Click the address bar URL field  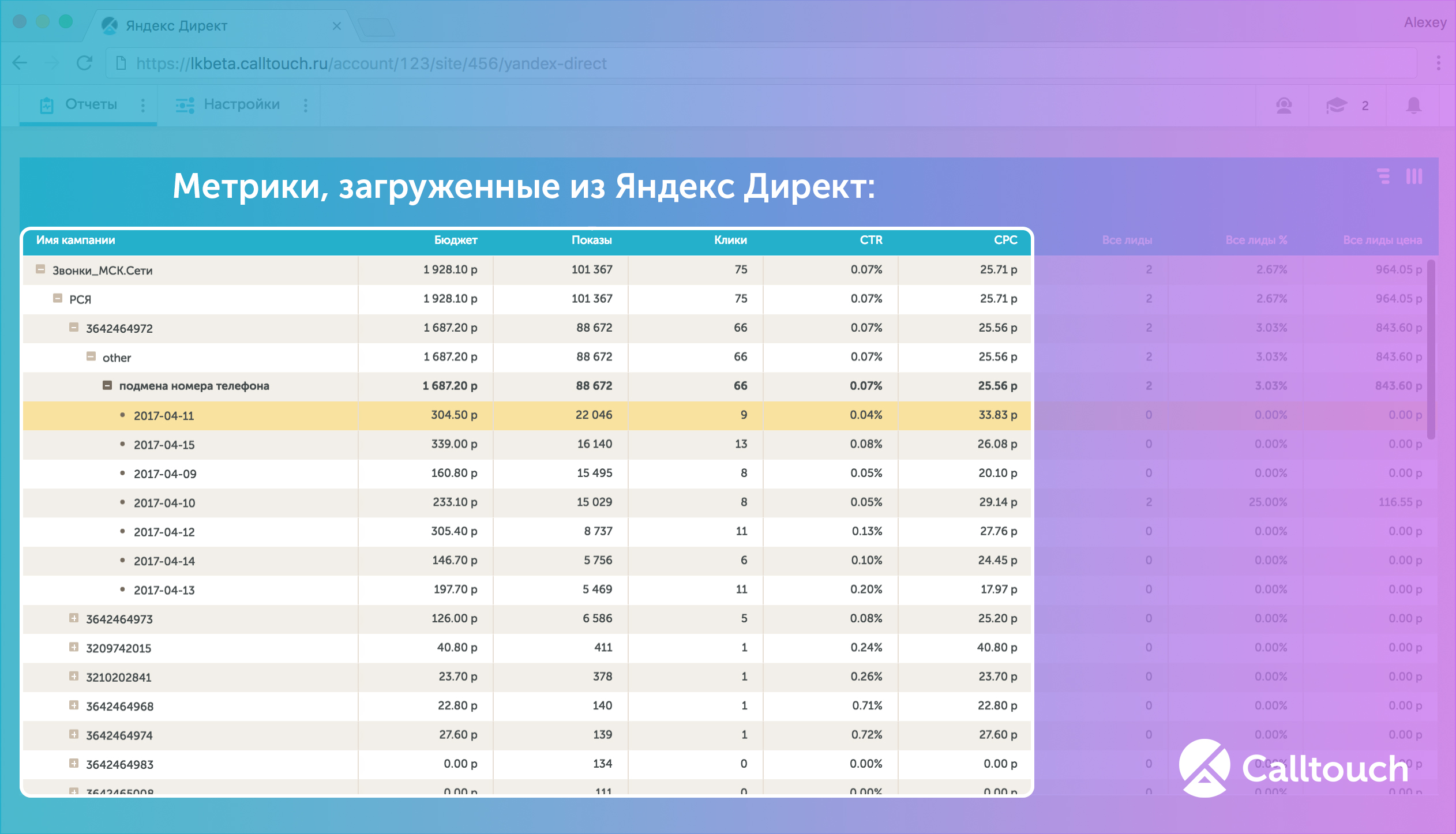point(761,63)
